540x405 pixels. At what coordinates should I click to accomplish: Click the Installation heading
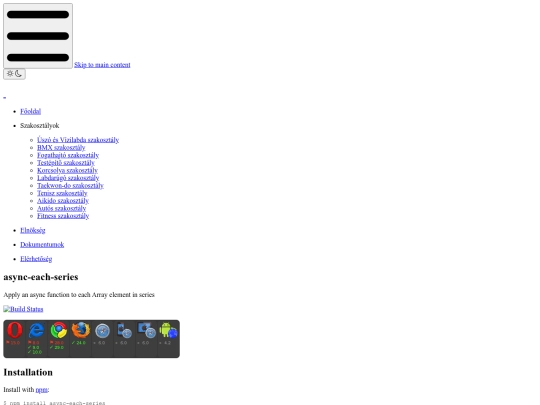pos(28,372)
